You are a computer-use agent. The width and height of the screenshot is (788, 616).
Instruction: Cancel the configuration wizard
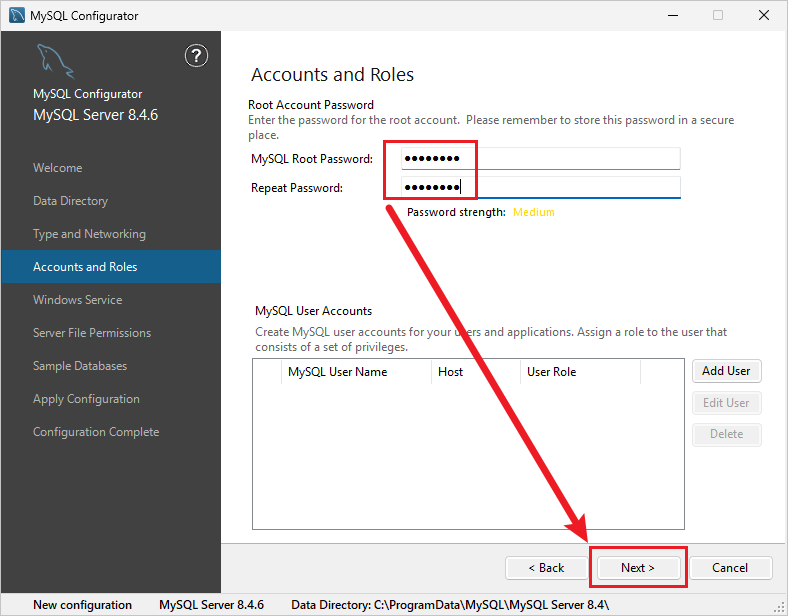tap(730, 568)
